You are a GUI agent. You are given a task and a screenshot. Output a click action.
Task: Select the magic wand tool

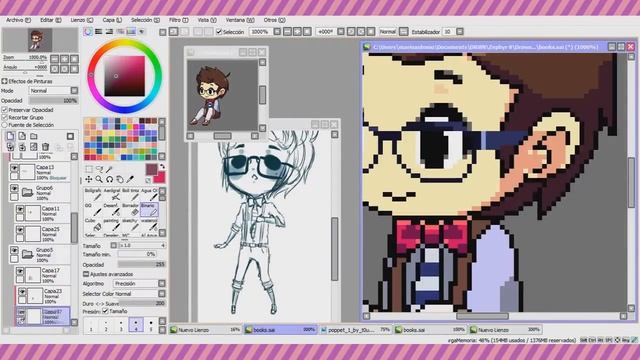[x=109, y=169]
